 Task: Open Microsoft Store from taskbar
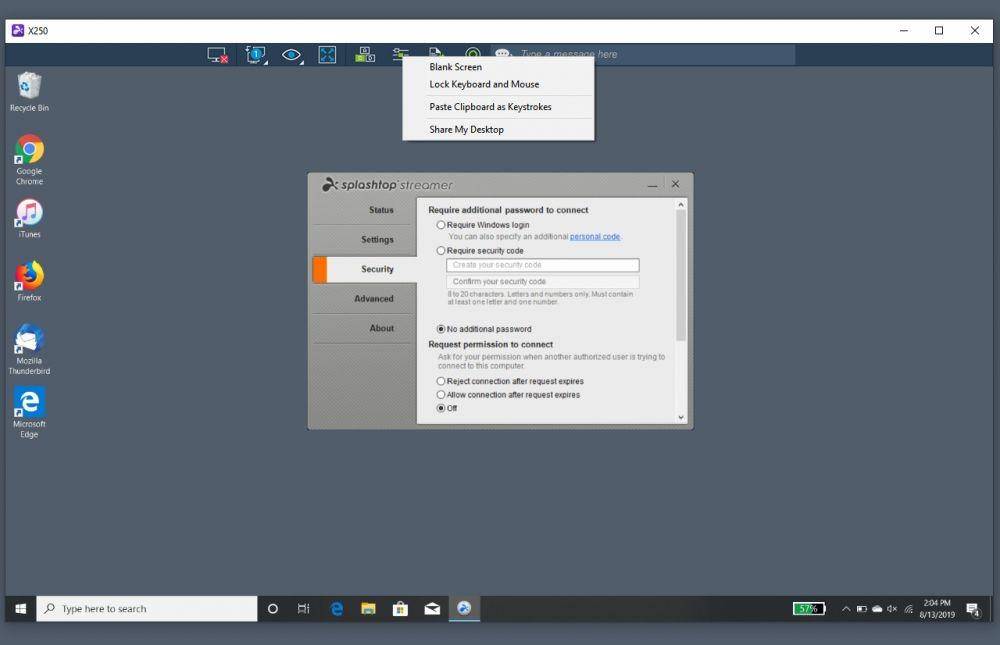pos(400,609)
